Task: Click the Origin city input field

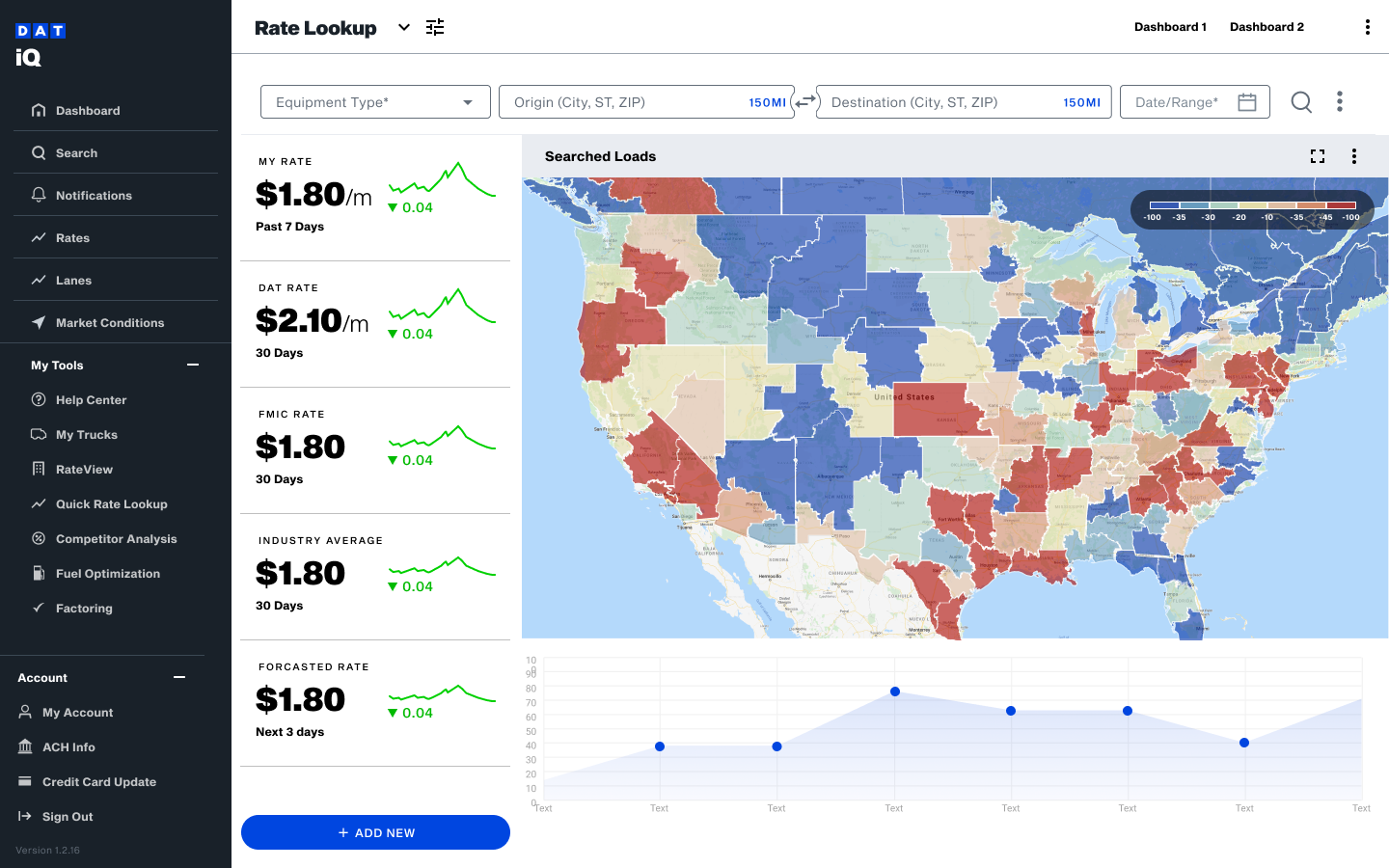Action: pos(627,102)
